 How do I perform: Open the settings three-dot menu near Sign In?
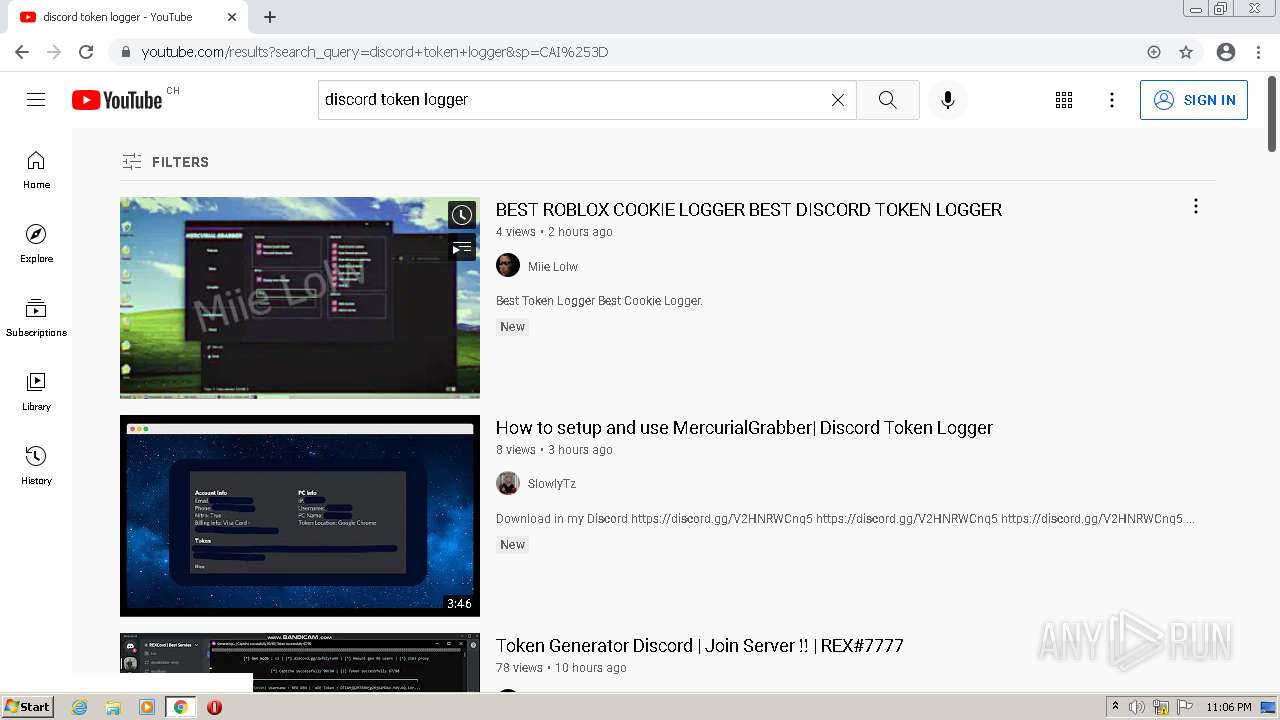click(1112, 100)
